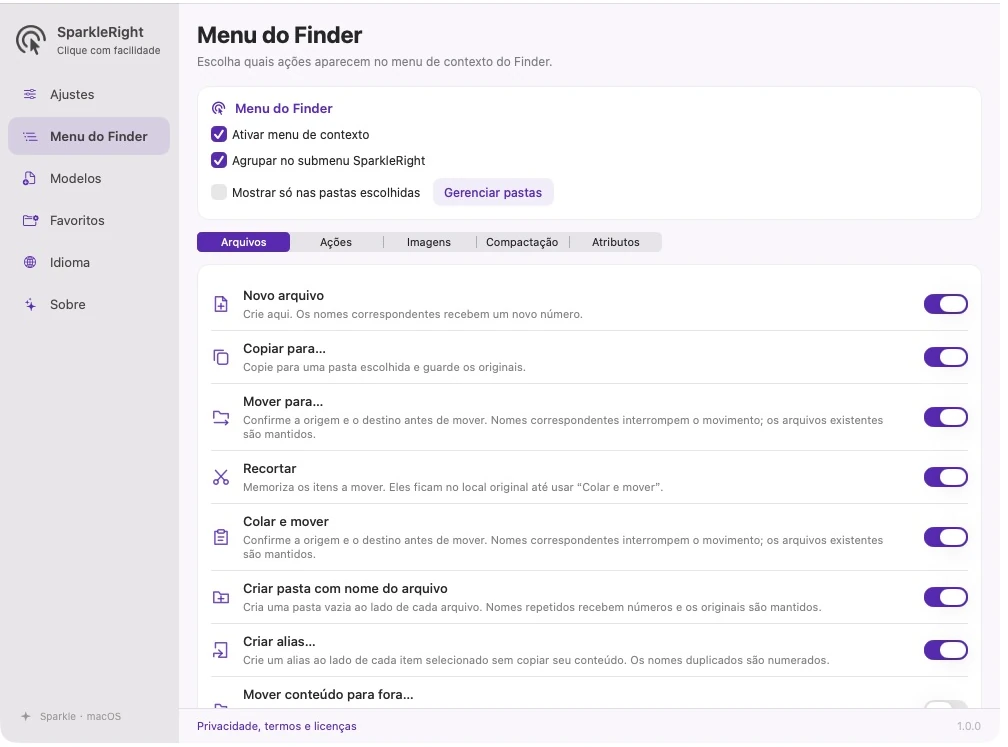Click the Copiar para... title text

point(284,348)
